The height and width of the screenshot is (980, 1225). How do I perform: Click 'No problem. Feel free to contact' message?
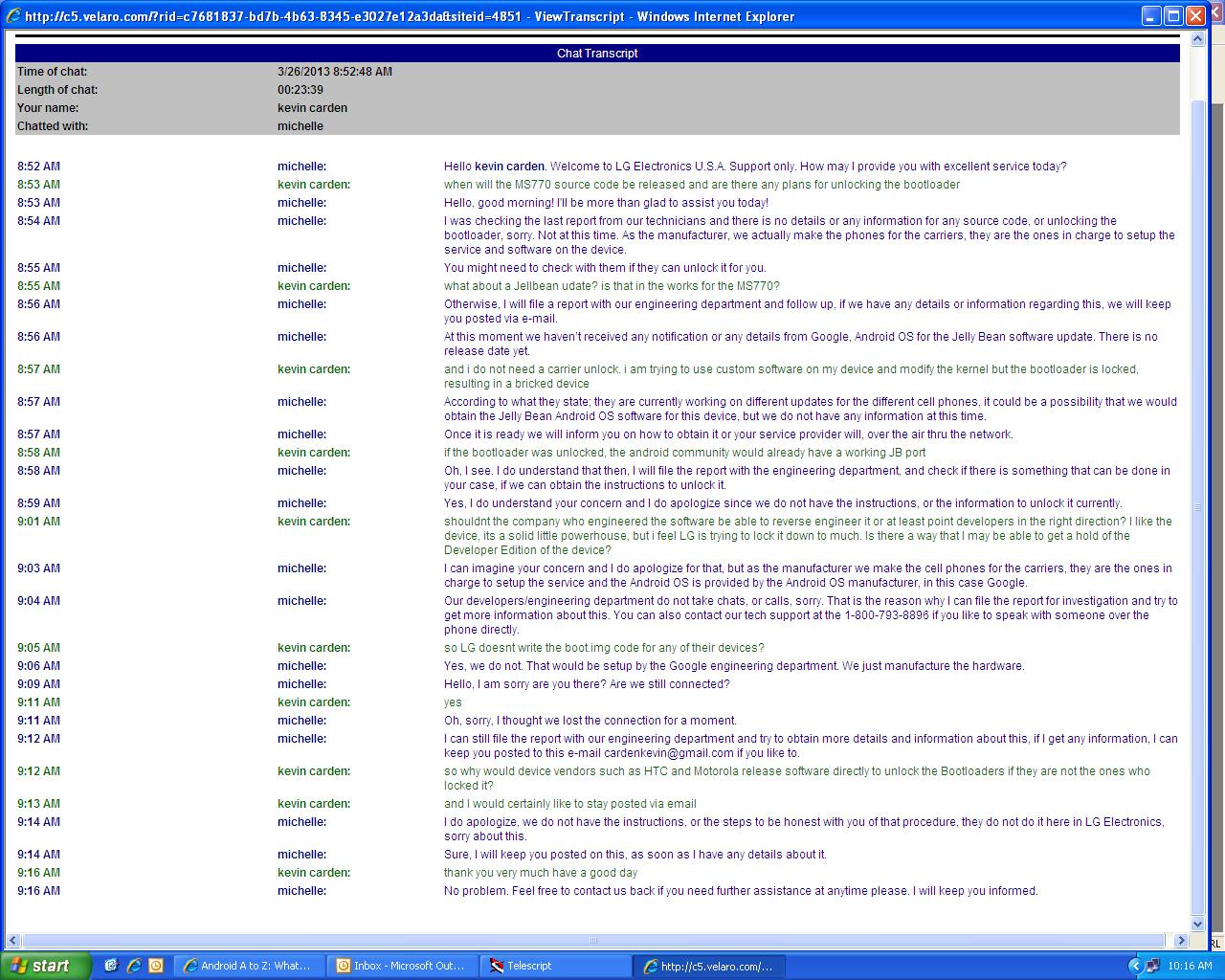741,891
